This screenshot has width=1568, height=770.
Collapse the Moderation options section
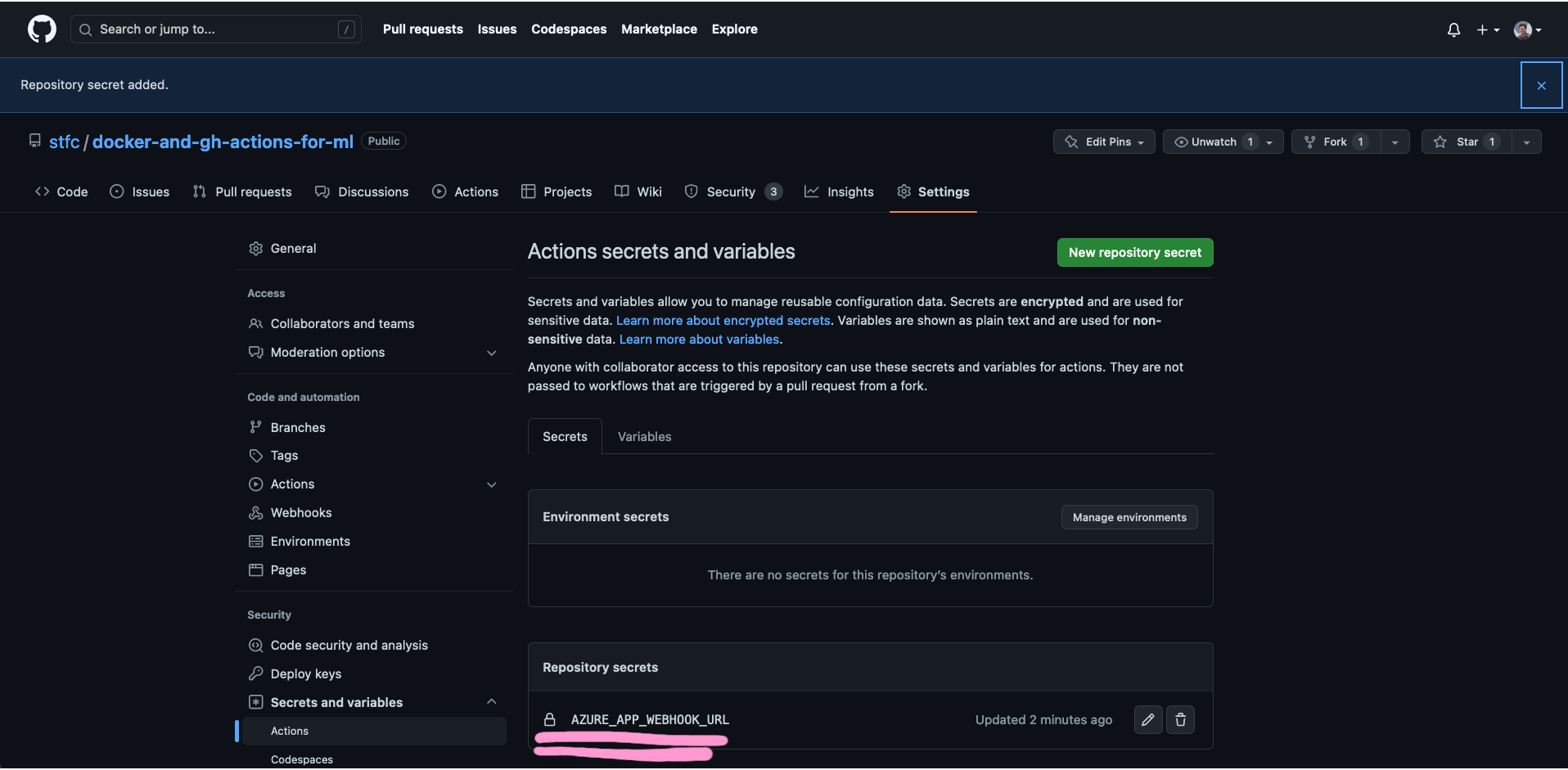click(x=491, y=353)
